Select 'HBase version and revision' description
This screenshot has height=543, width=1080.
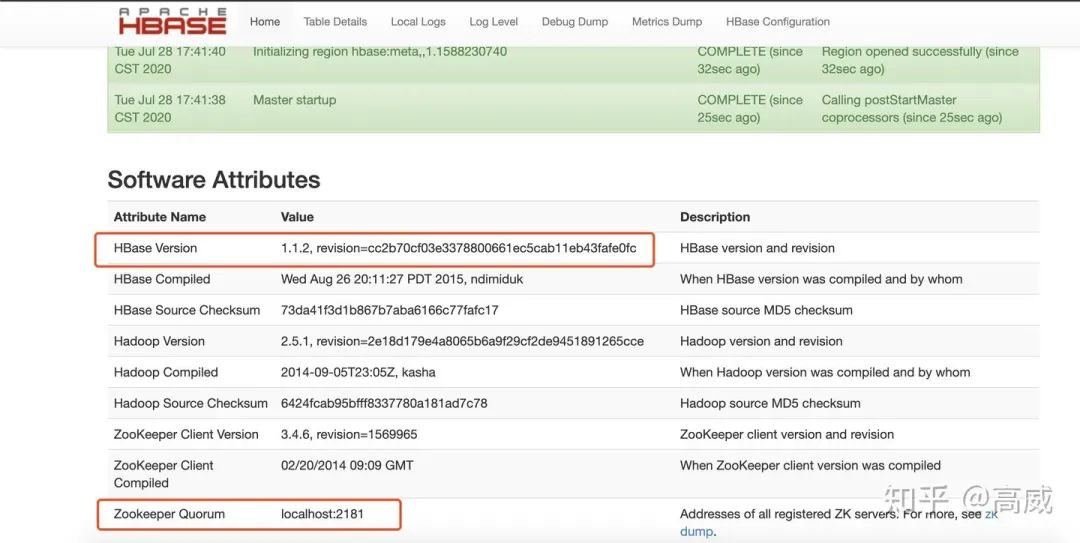757,248
